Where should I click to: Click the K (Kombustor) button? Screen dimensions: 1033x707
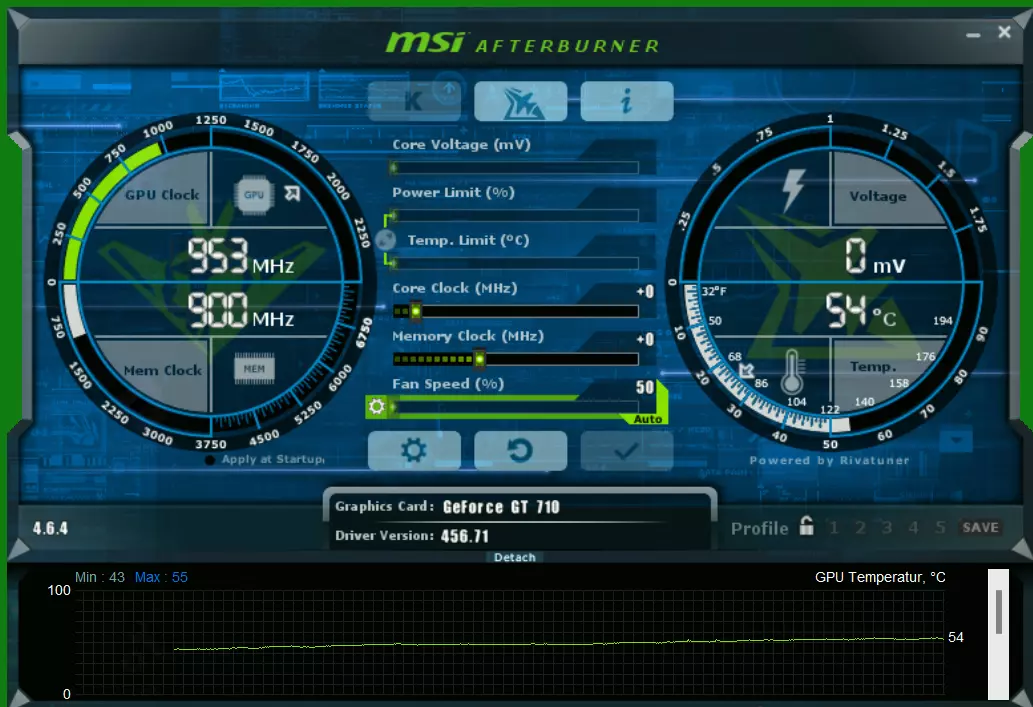point(414,101)
